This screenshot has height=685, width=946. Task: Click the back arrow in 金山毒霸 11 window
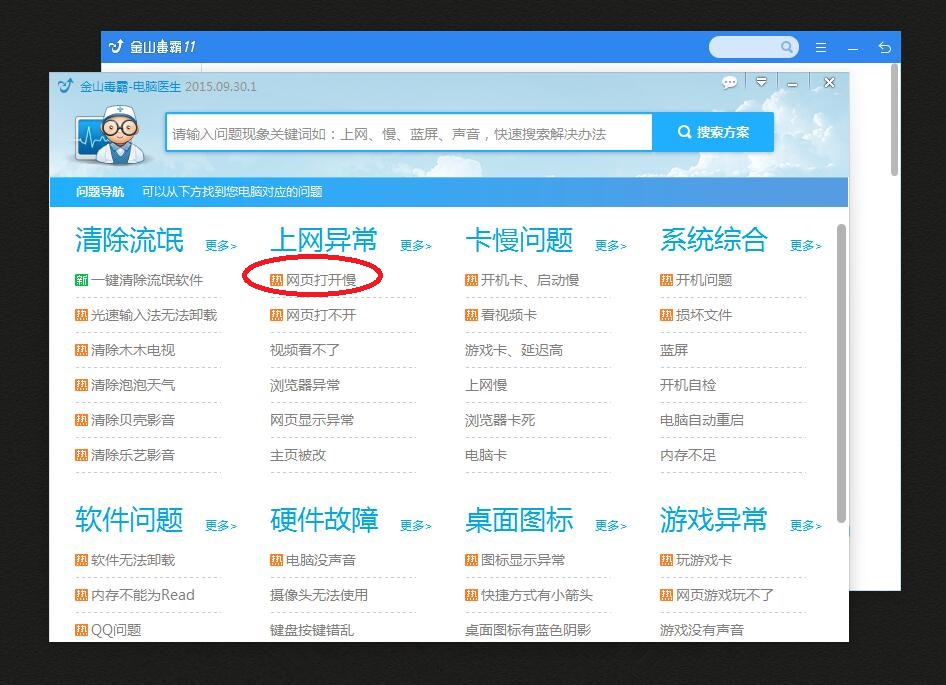point(884,47)
